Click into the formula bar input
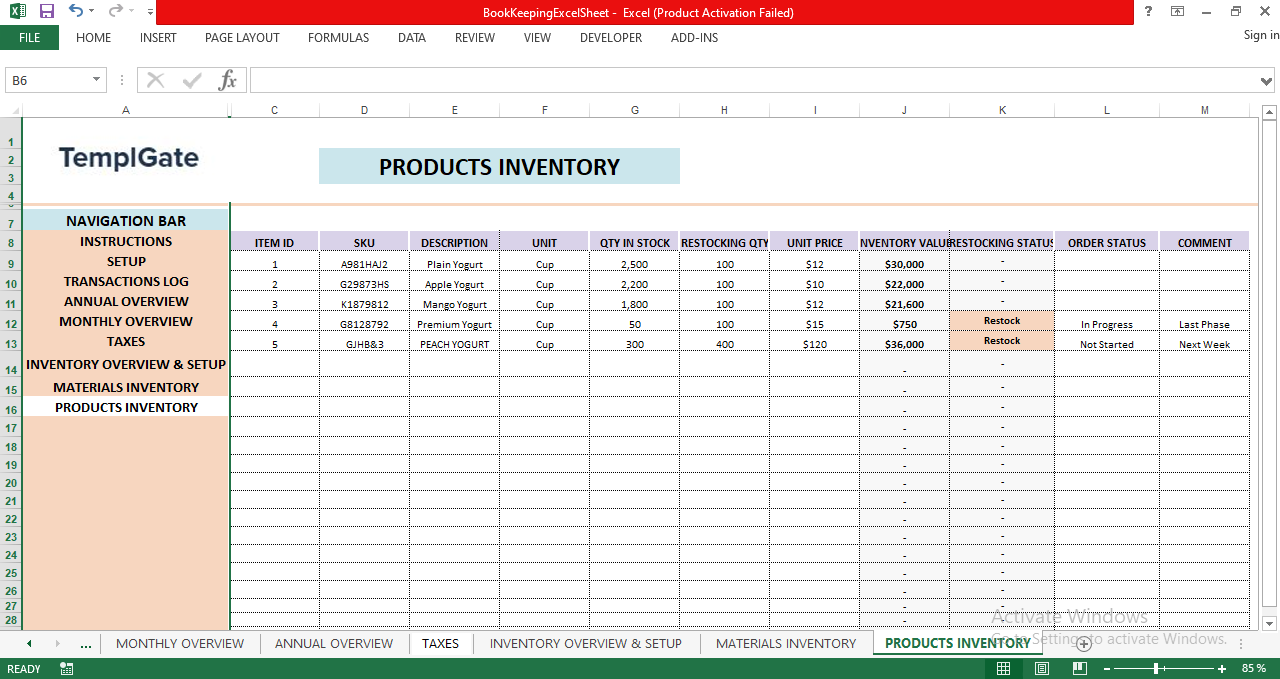This screenshot has height=679, width=1280. pos(754,80)
